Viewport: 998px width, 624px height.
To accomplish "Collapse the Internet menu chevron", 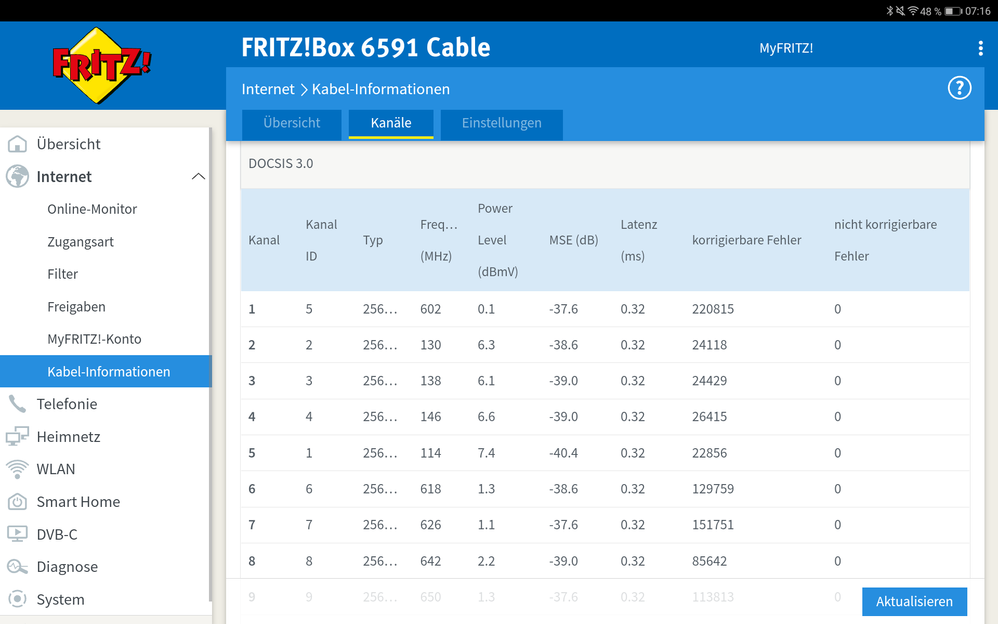I will (x=199, y=176).
